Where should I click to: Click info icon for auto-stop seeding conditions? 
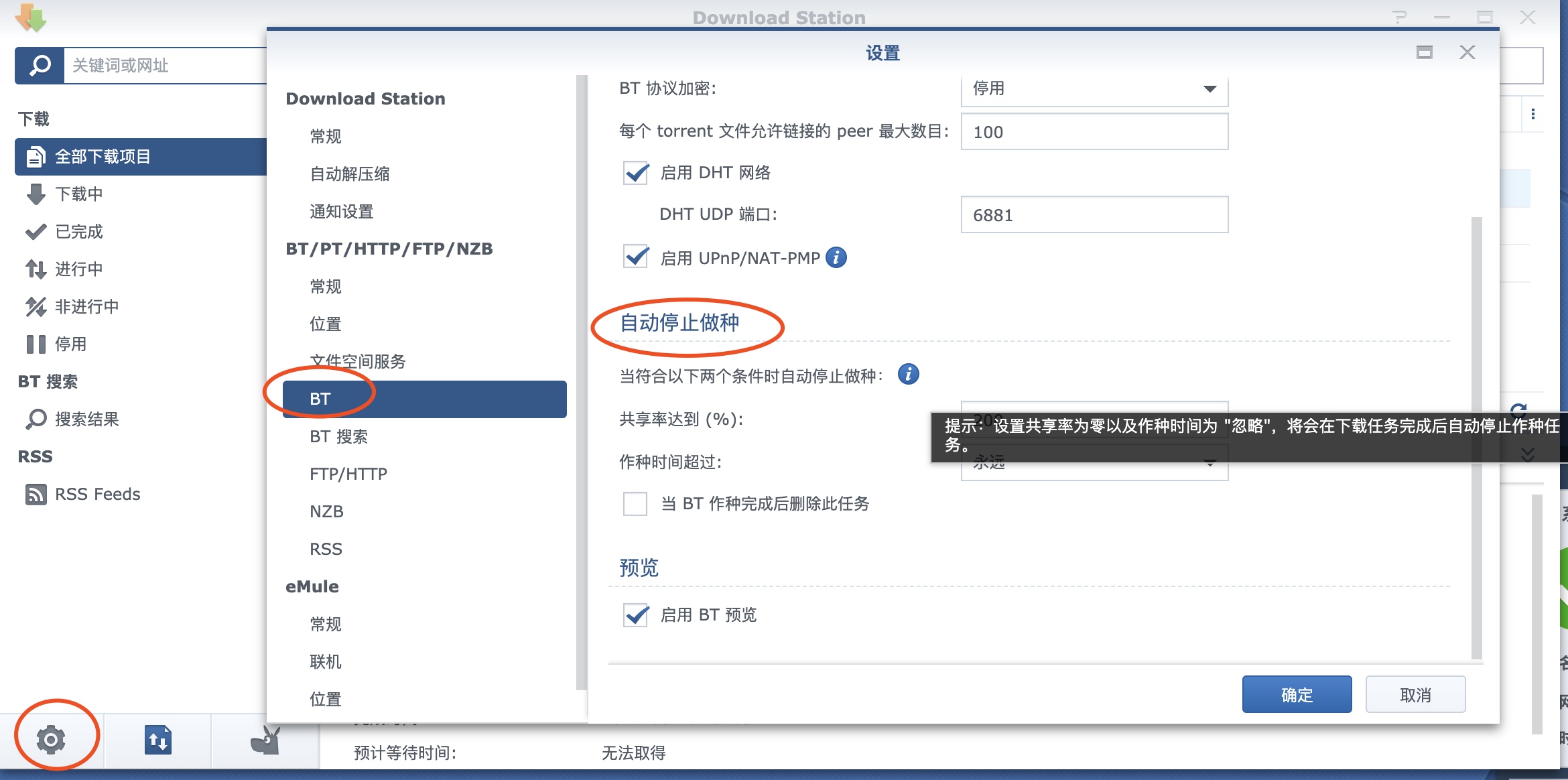click(x=909, y=374)
